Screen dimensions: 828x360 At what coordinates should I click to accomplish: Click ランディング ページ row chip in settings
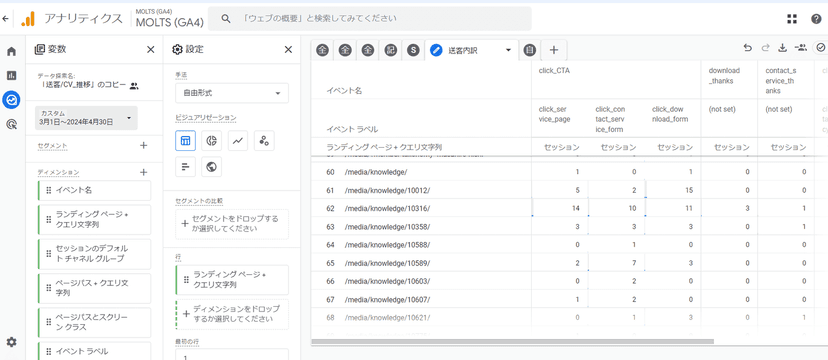coord(232,280)
